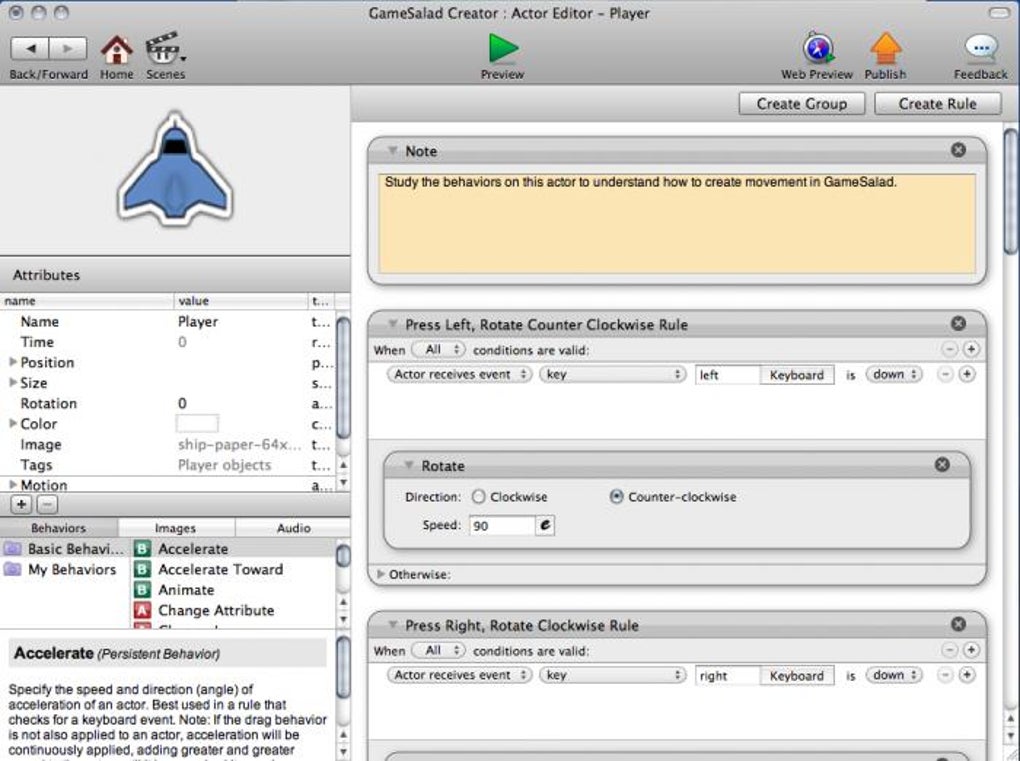Viewport: 1020px width, 761px height.
Task: Select the Animate behavior in the list
Action: 185,590
